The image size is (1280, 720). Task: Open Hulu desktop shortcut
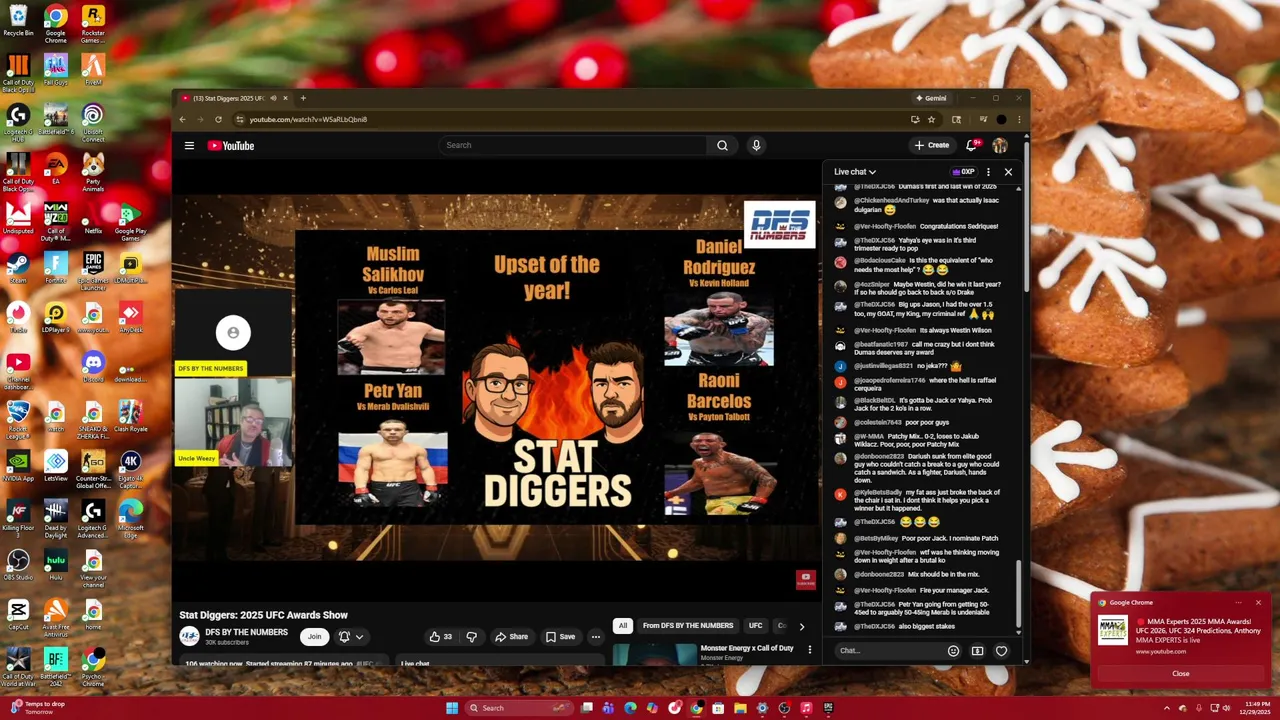[56, 564]
